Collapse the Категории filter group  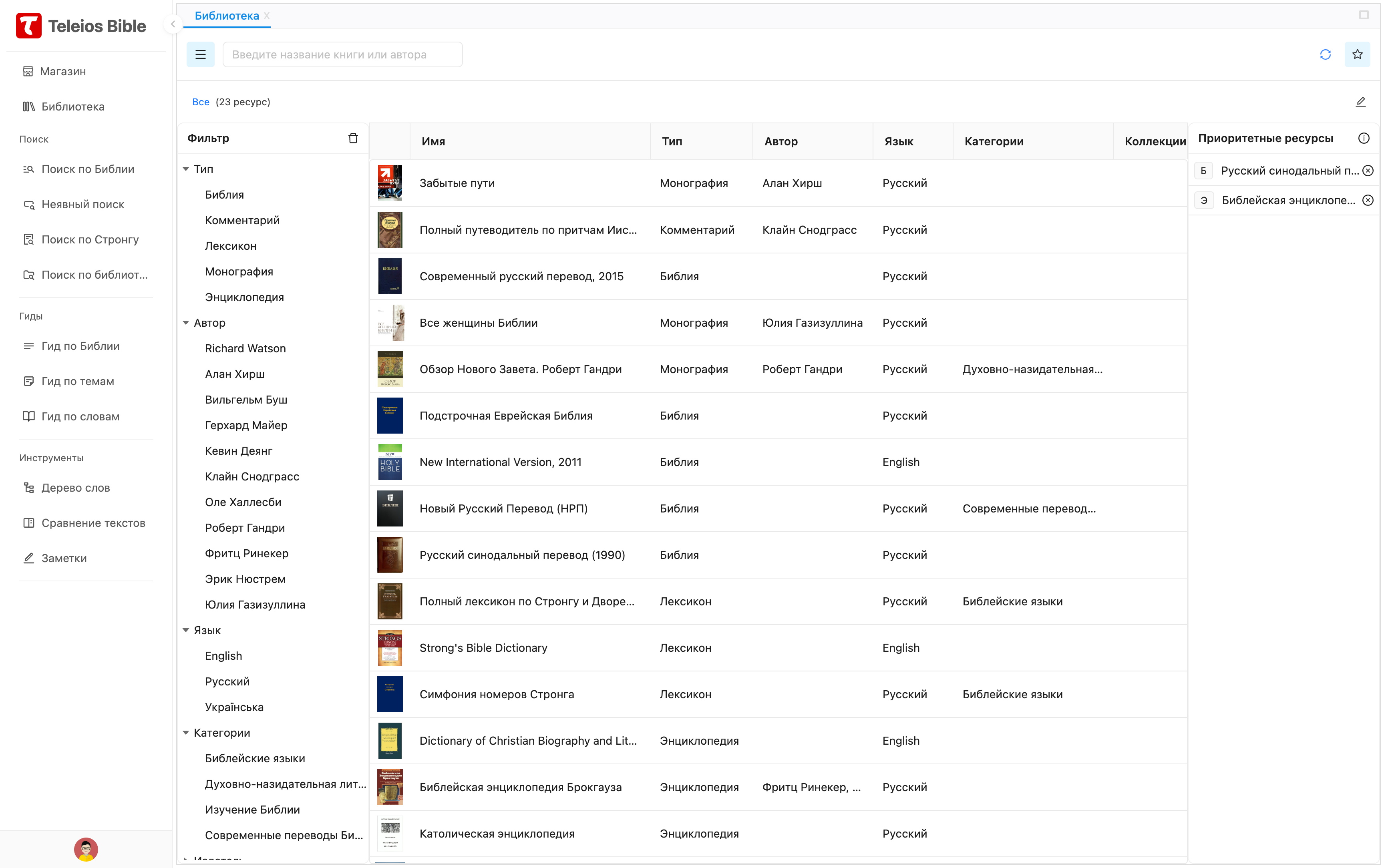(186, 733)
